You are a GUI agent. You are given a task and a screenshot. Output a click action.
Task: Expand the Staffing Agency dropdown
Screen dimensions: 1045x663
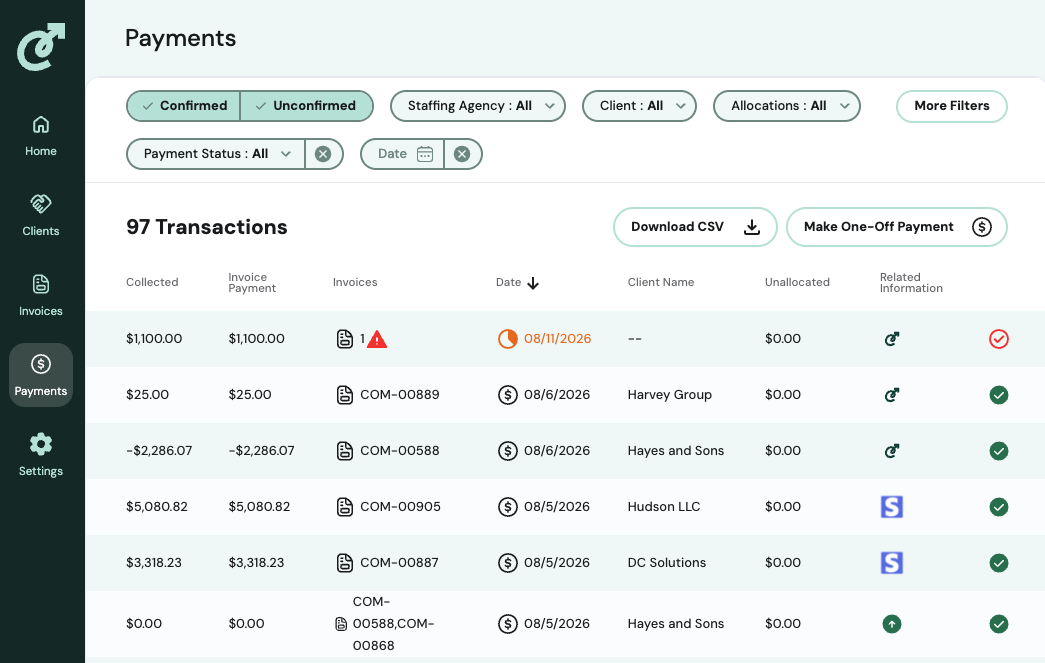pos(478,106)
